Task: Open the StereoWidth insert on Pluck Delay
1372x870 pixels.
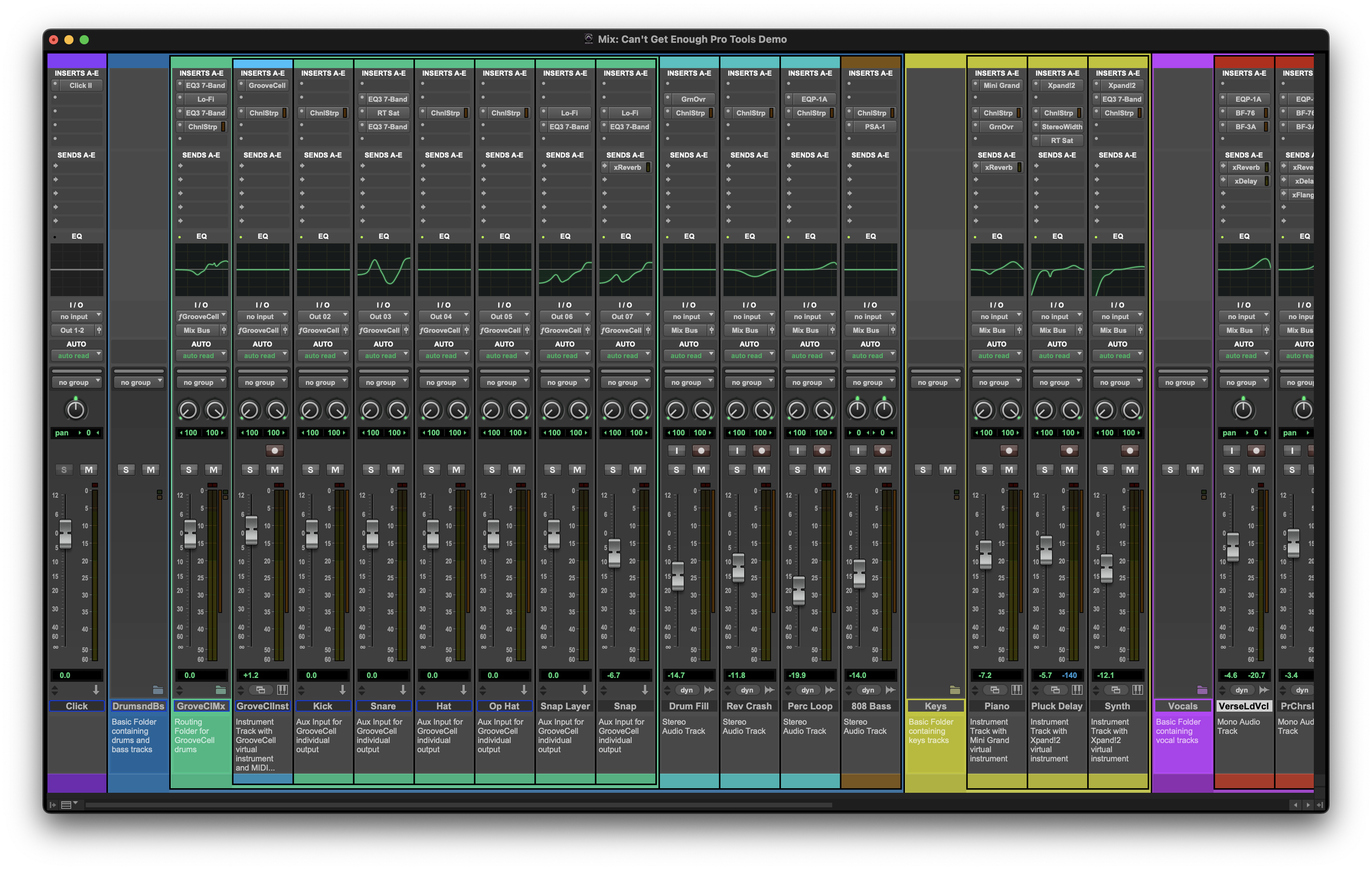Action: point(1061,126)
